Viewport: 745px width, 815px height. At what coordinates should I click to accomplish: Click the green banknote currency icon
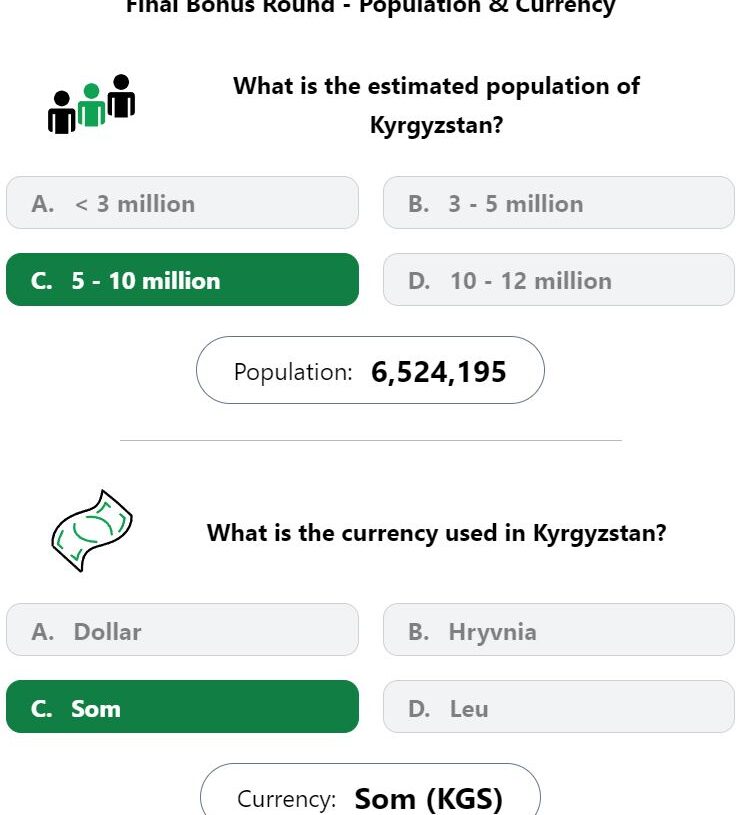click(91, 531)
